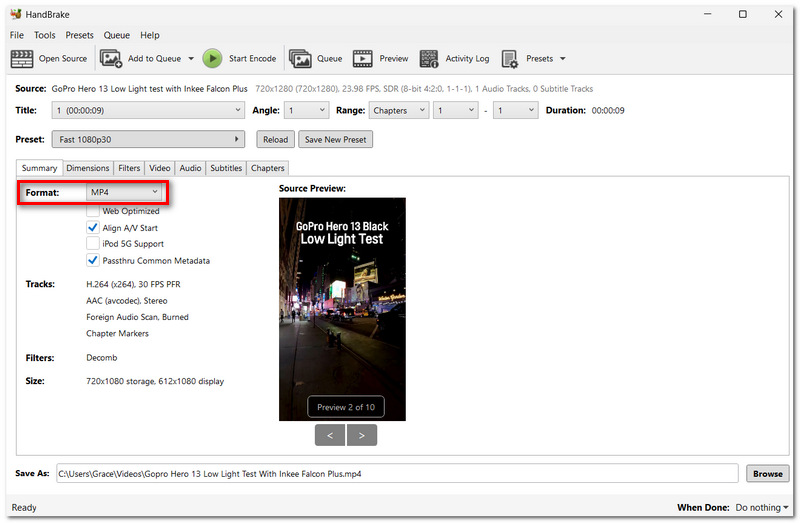Open the Tools menu
The image size is (800, 523).
tap(44, 35)
